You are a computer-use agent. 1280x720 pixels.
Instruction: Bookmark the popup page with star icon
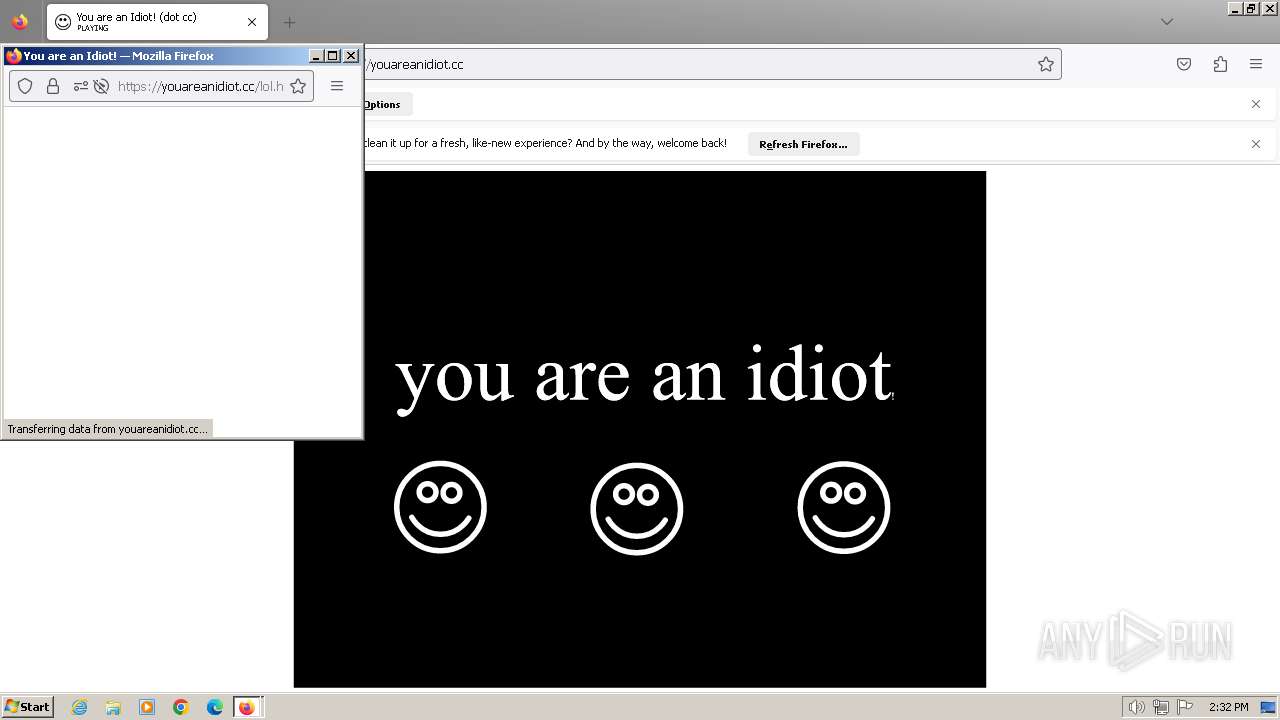coord(298,86)
